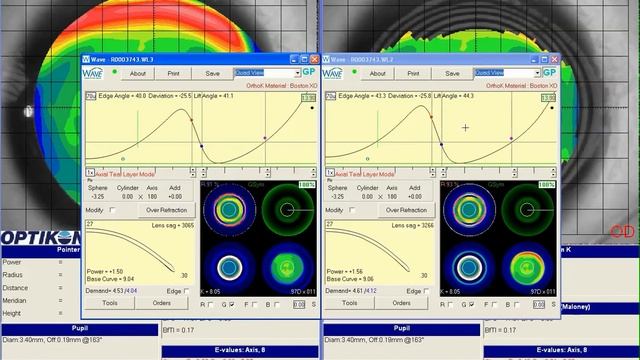The width and height of the screenshot is (640, 360).
Task: Select the green circle marker on WL3 curve
Action: tap(123, 159)
